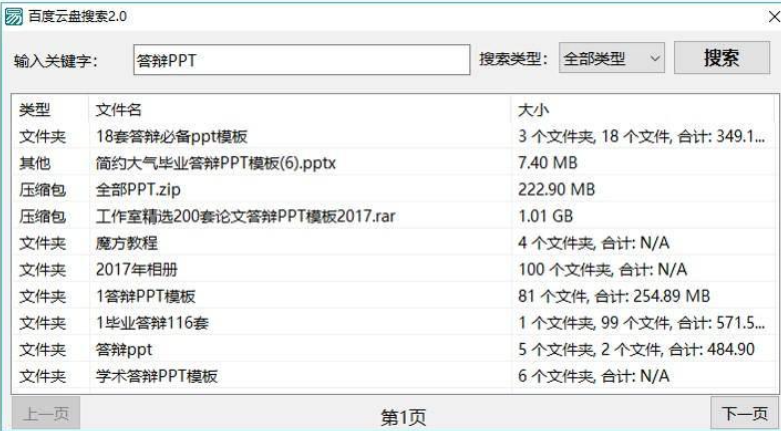Select the 学术答辩PPT模板 folder

[x=394, y=376]
